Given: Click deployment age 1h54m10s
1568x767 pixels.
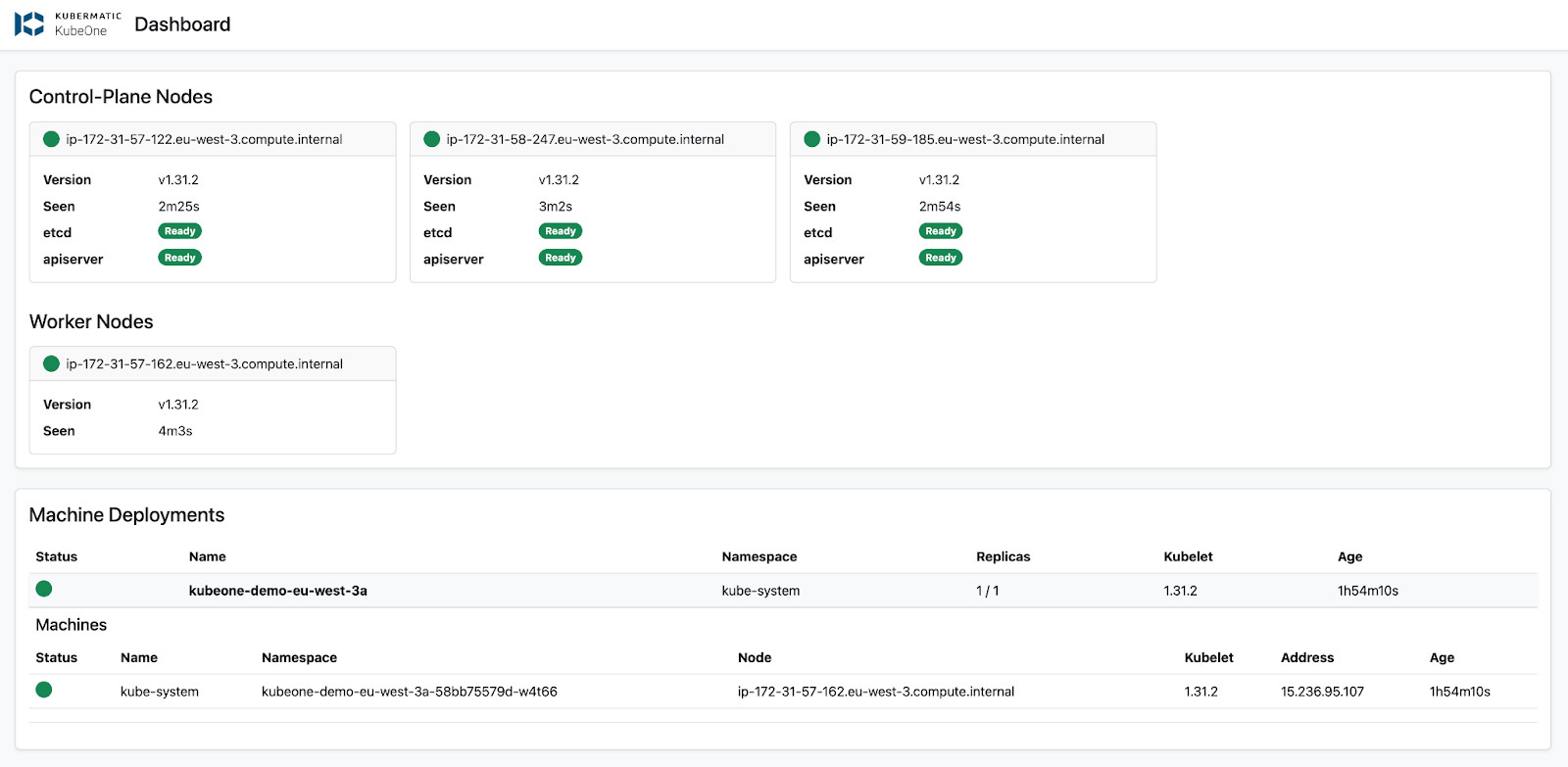Looking at the screenshot, I should pos(1368,591).
